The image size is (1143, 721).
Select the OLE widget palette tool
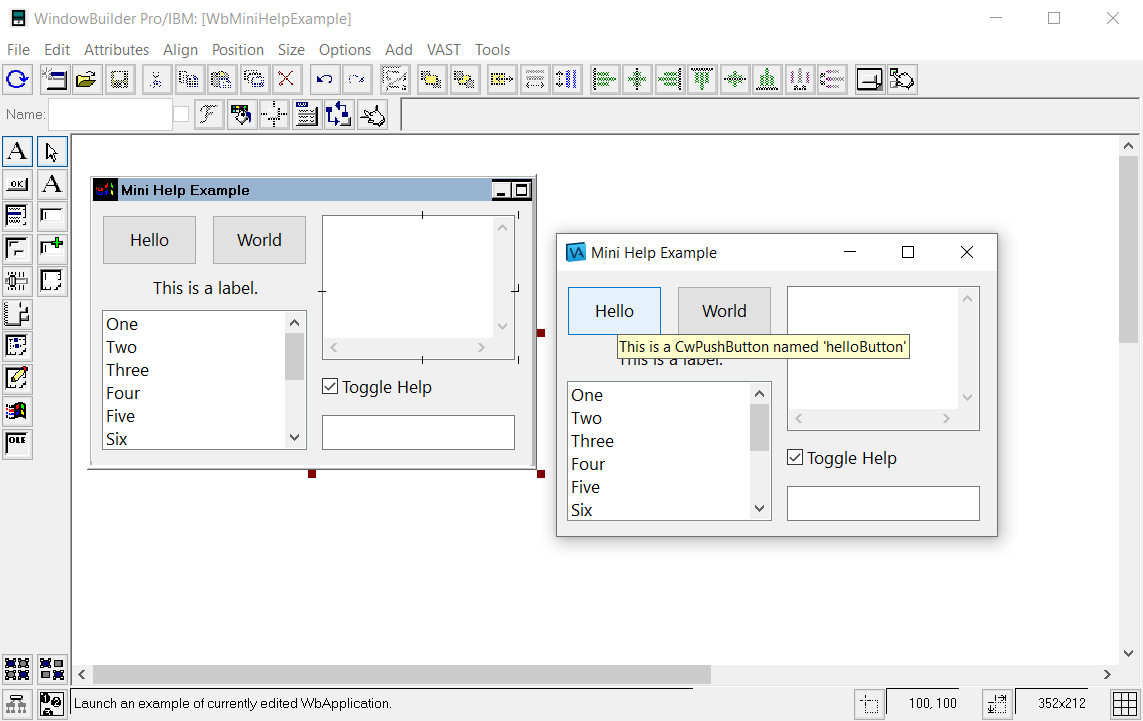point(18,443)
